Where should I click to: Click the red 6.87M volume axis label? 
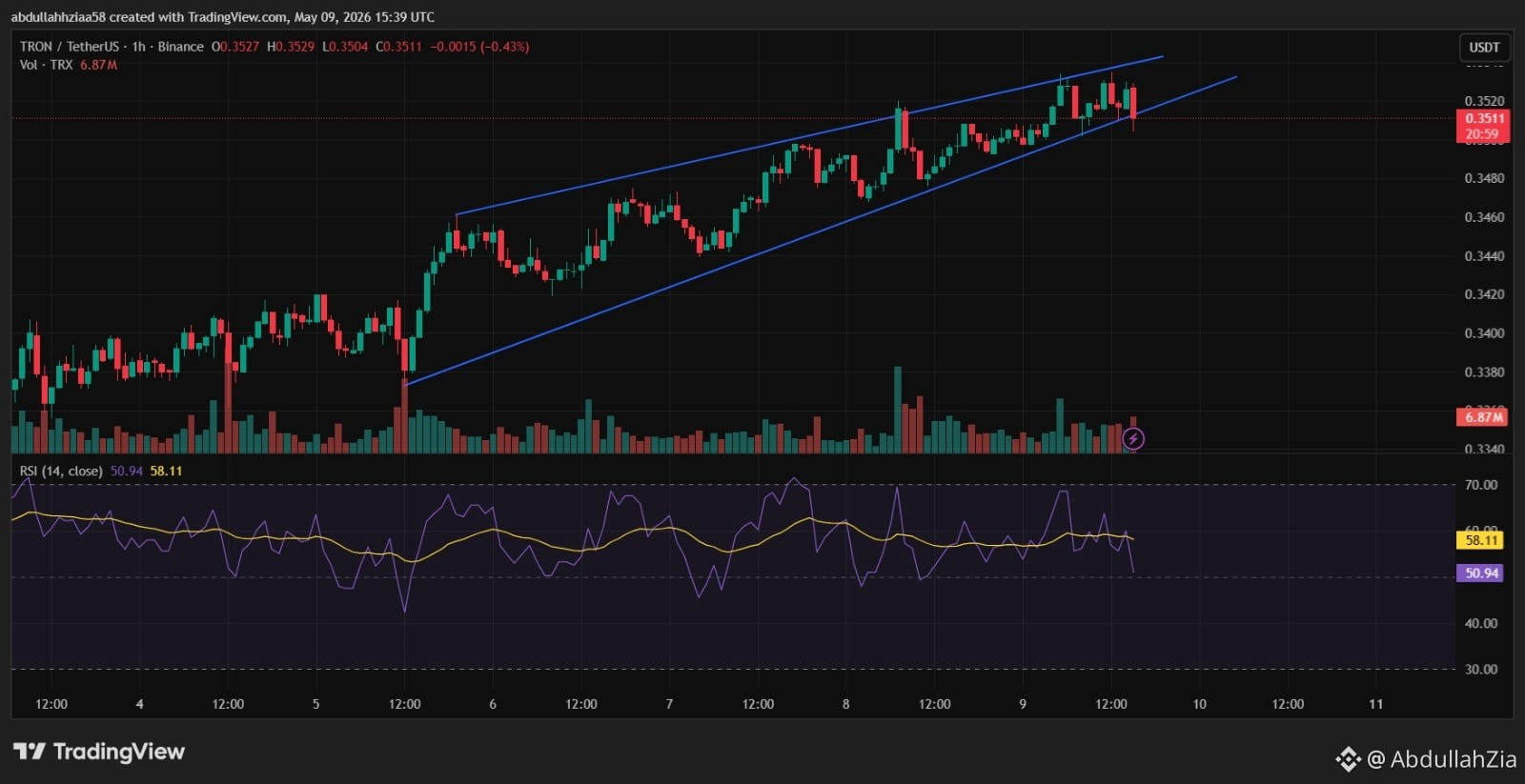[1484, 417]
